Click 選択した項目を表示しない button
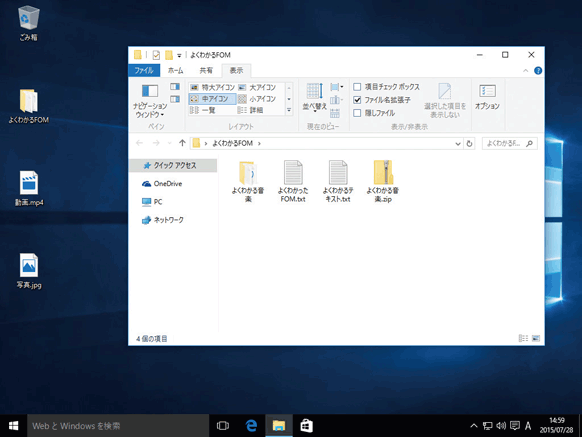This screenshot has height=437, width=582. tap(445, 101)
